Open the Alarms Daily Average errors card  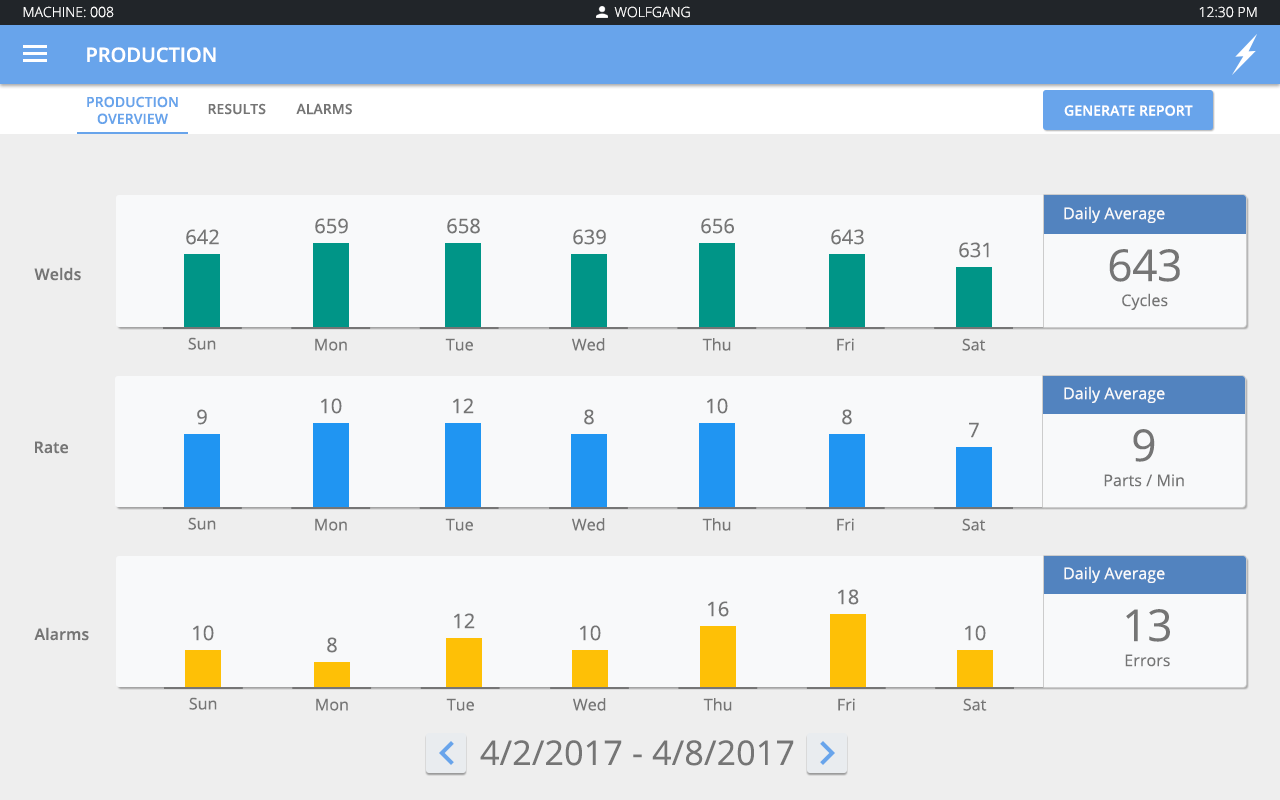click(x=1145, y=622)
